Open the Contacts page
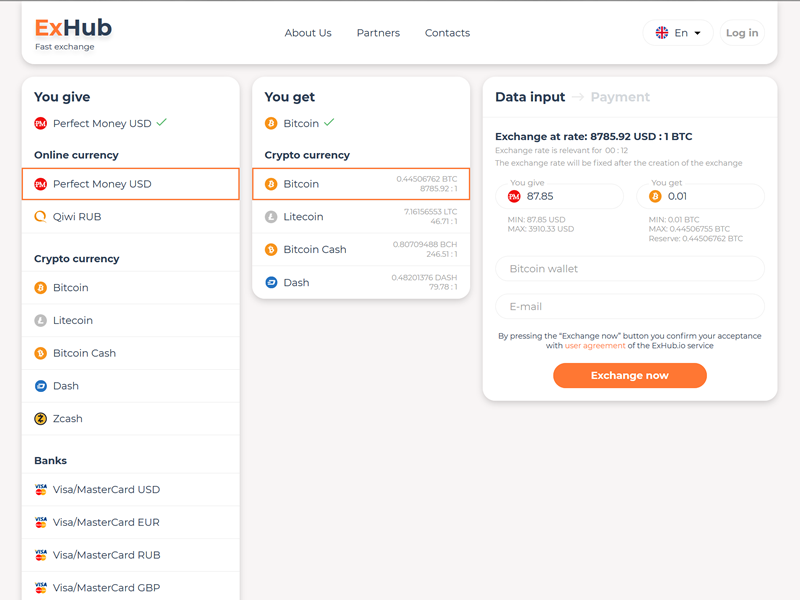 [x=447, y=33]
